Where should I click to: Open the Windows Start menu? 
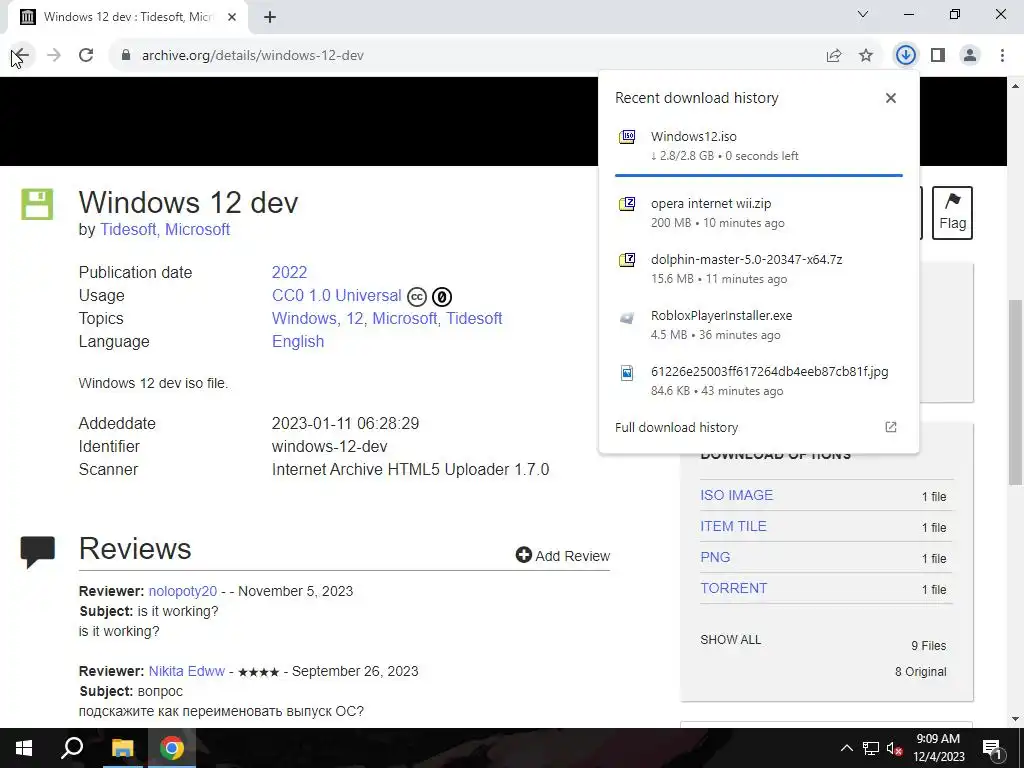(24, 748)
